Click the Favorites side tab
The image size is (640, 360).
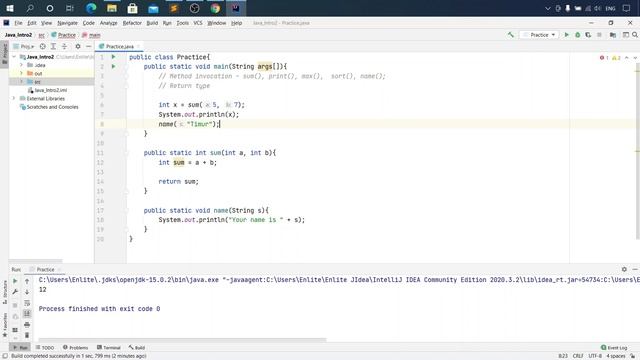pyautogui.click(x=5, y=325)
